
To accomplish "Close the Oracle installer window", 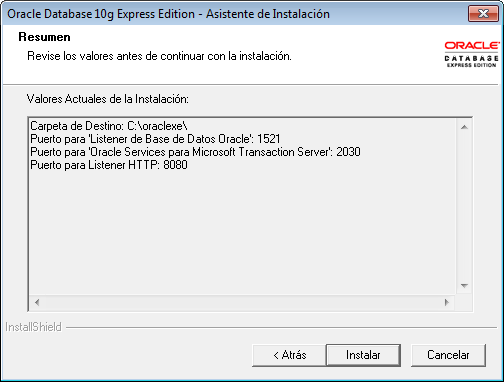I will point(483,13).
